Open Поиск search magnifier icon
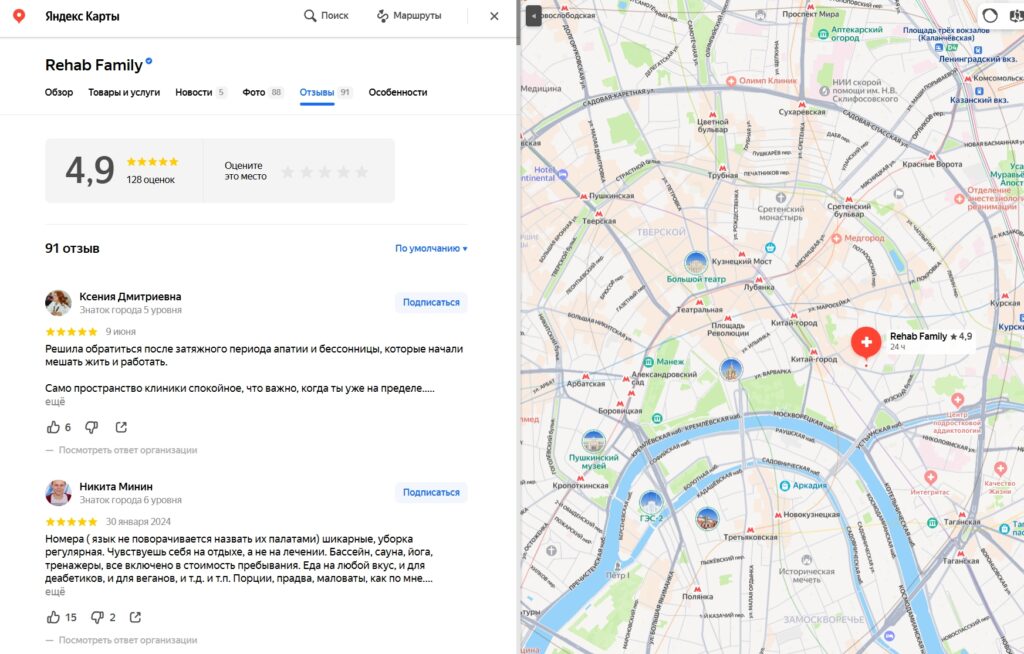 click(x=310, y=16)
